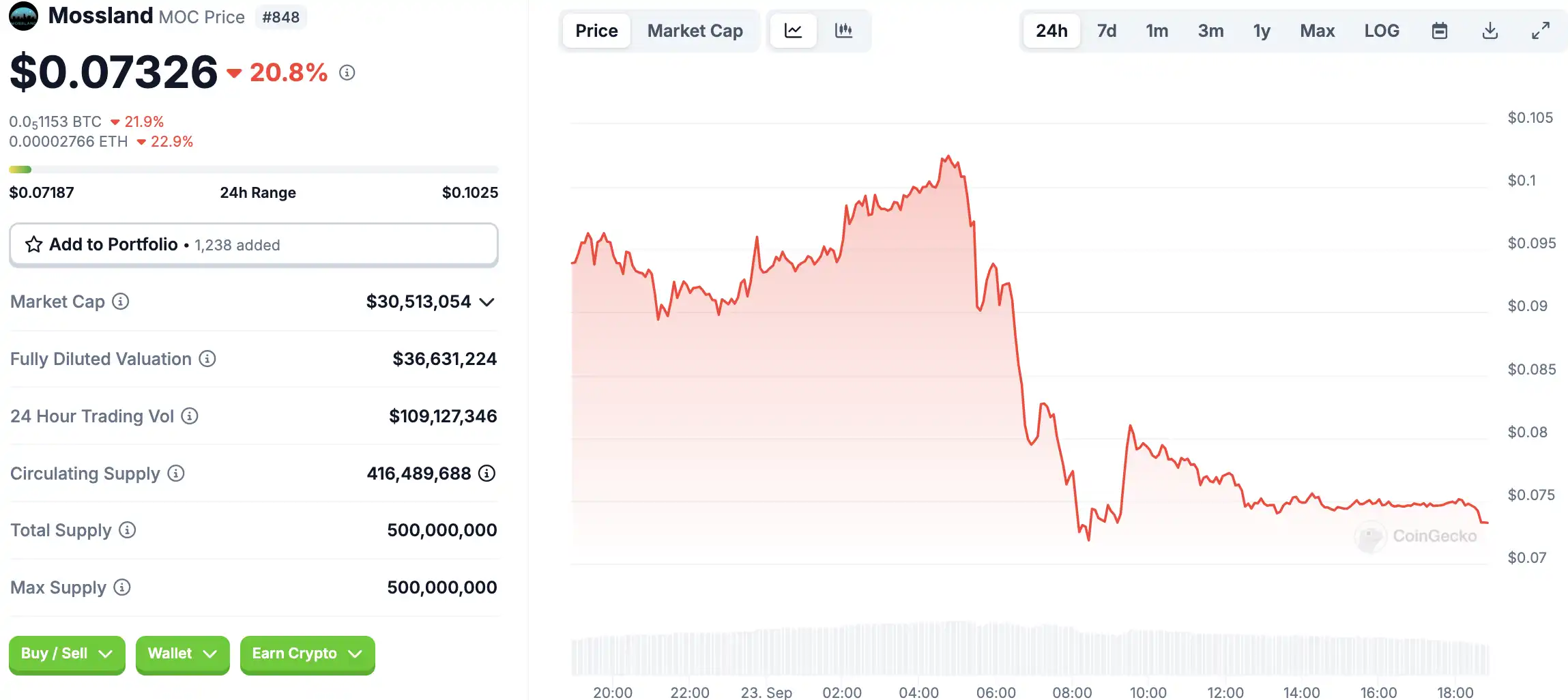Expand the Market Cap chevron
Viewport: 1568px width, 700px height.
487,302
